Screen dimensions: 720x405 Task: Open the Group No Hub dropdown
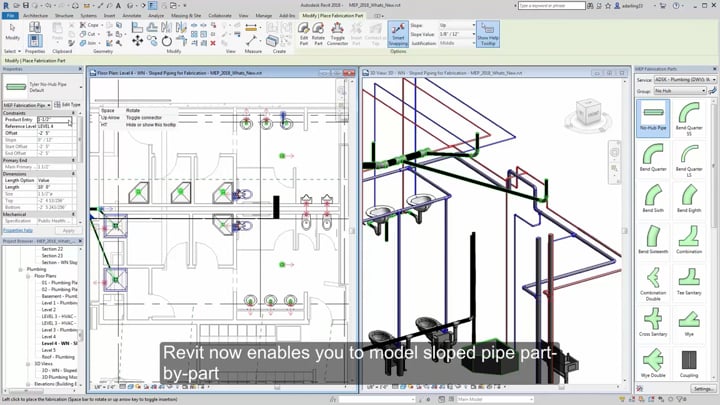coord(680,91)
